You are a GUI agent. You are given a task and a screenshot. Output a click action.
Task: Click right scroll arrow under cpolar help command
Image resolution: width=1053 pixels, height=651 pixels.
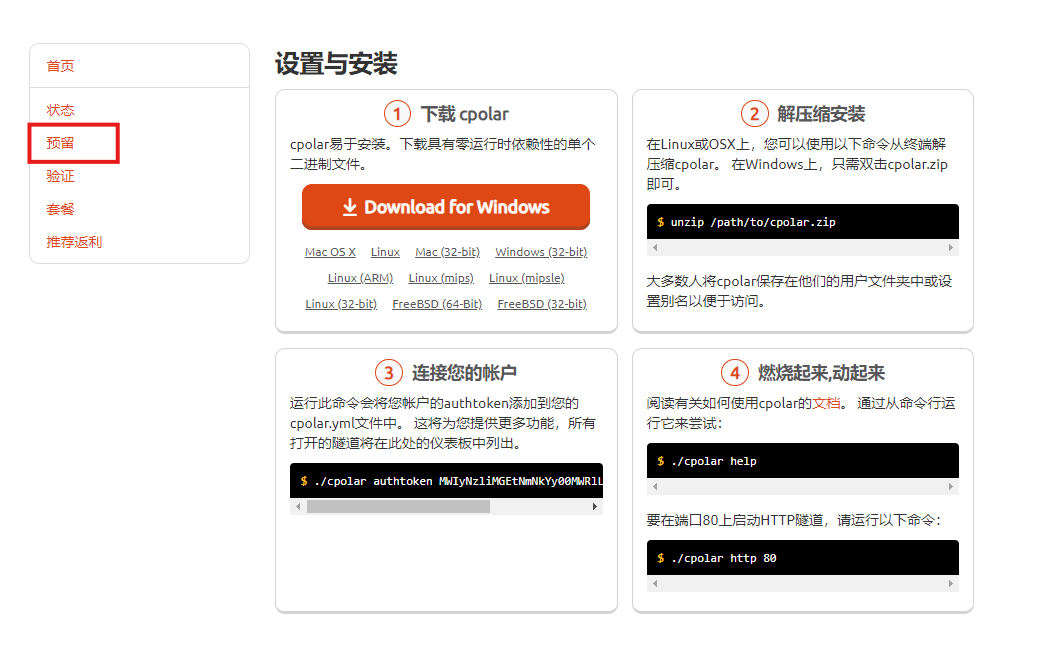tap(950, 486)
